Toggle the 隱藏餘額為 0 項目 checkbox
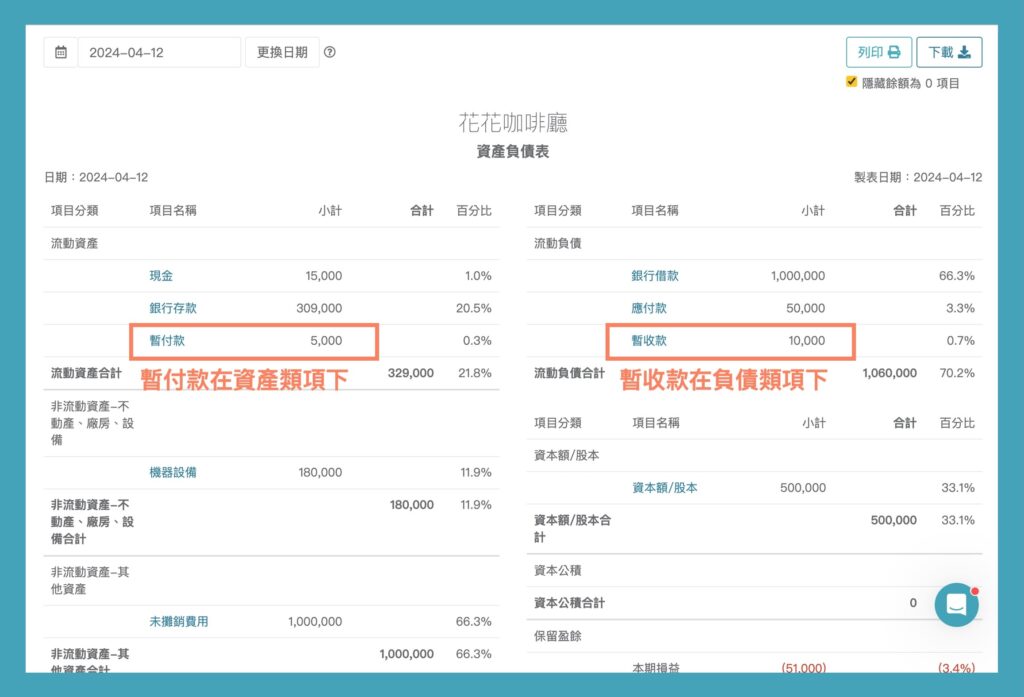This screenshot has height=697, width=1024. click(851, 82)
